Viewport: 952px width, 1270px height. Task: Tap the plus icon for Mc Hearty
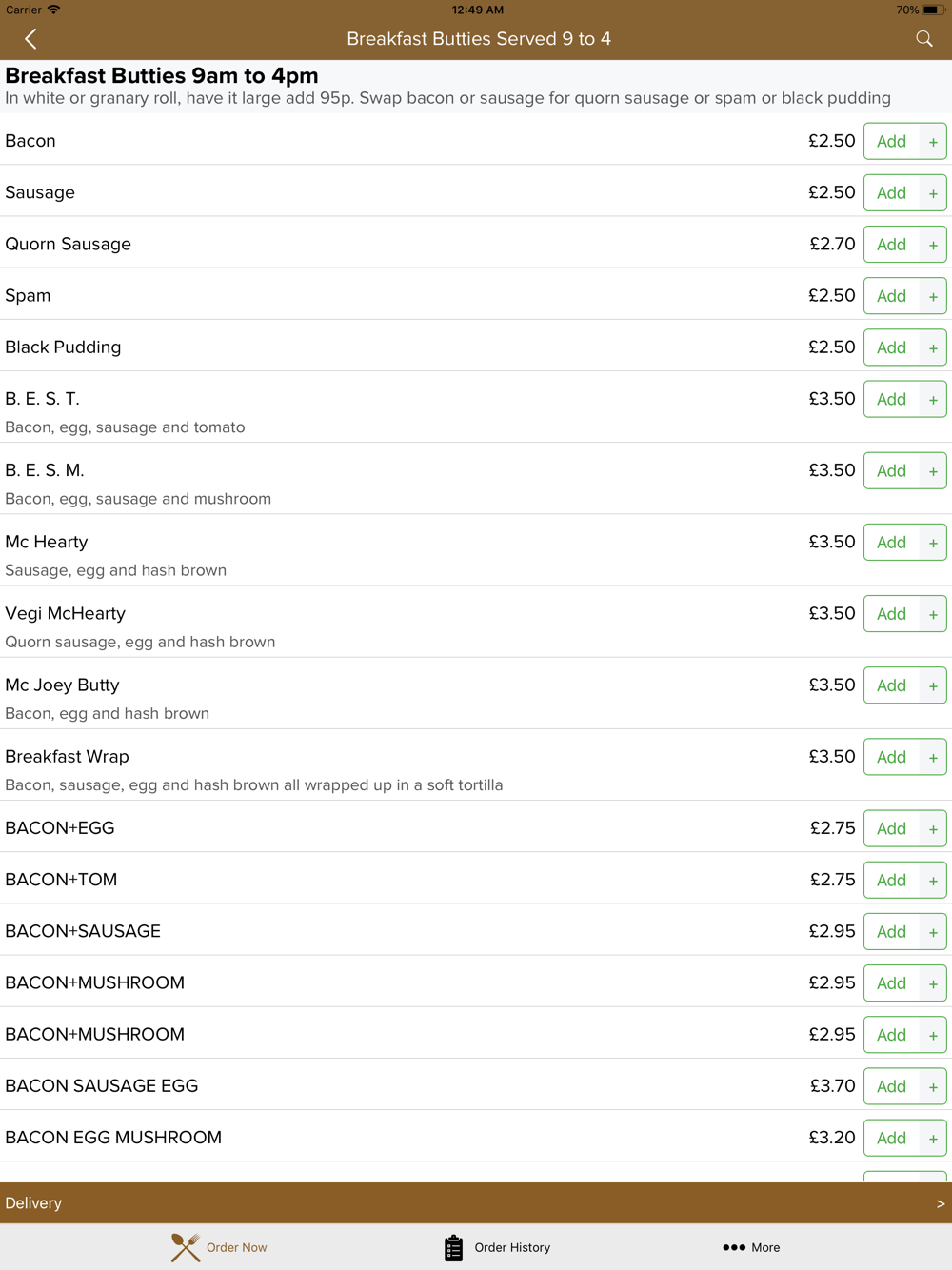pos(933,543)
